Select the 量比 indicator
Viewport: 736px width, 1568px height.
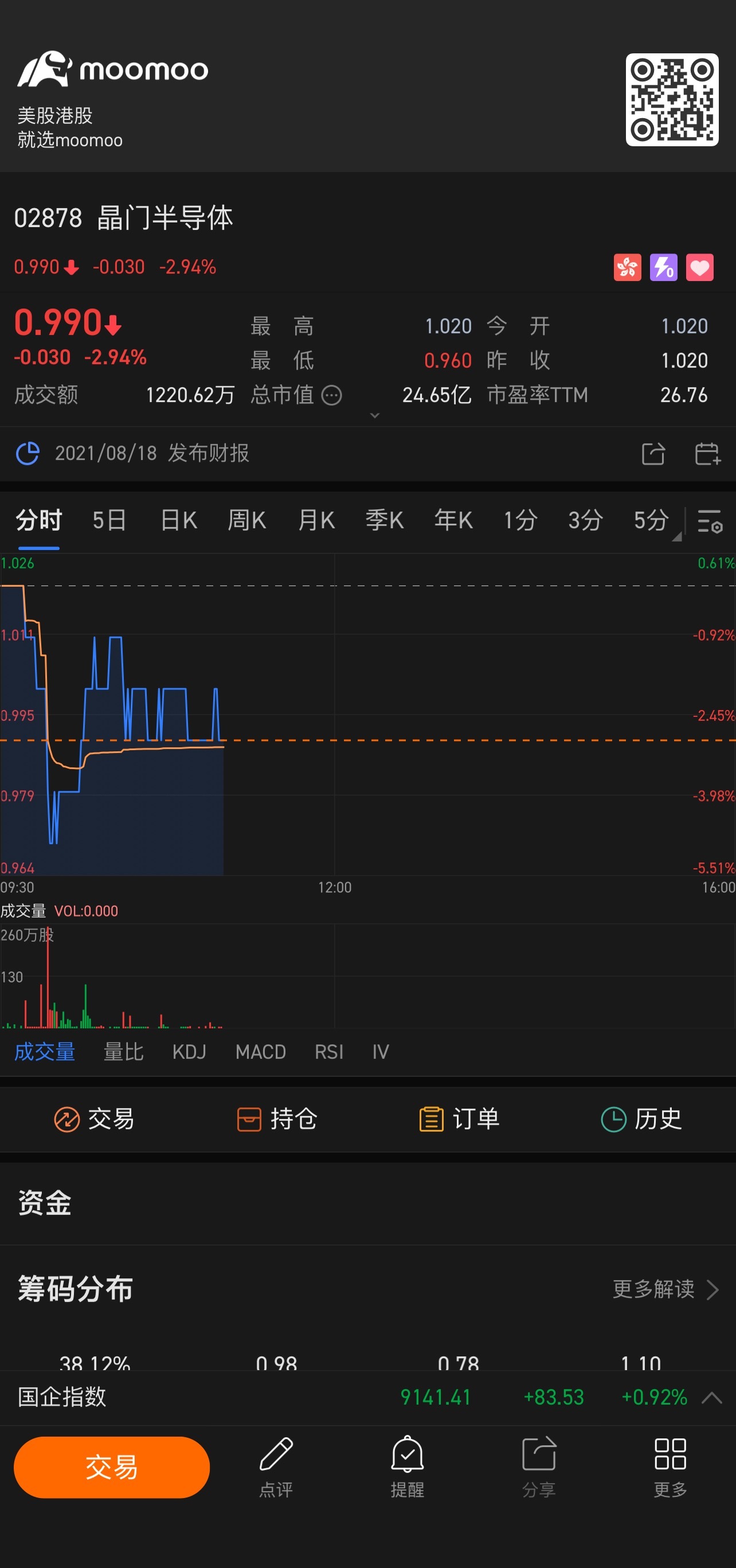[123, 1051]
